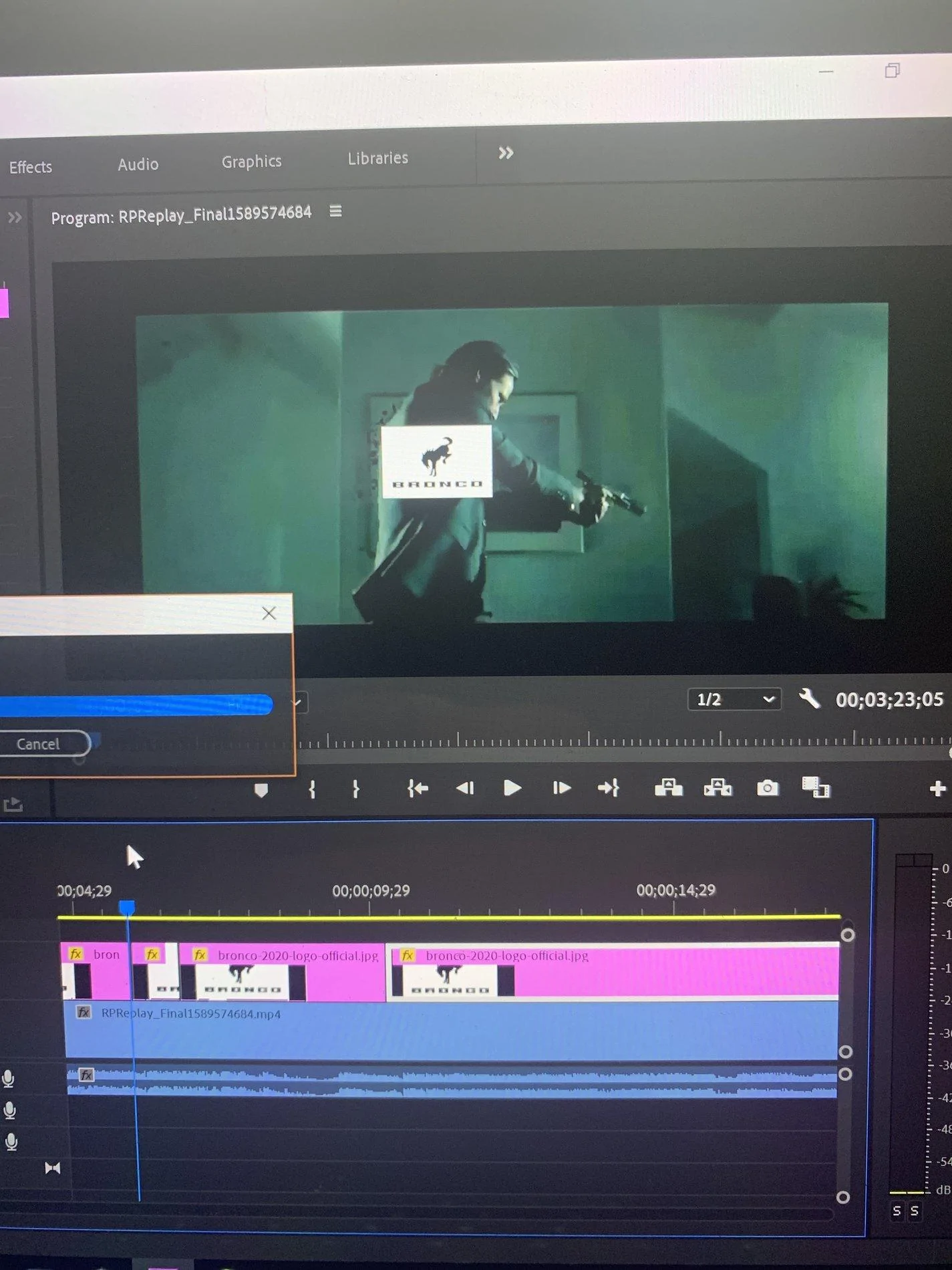Toggle voice-over record on the third audio track
Image resolution: width=952 pixels, height=1270 pixels.
(x=11, y=1142)
